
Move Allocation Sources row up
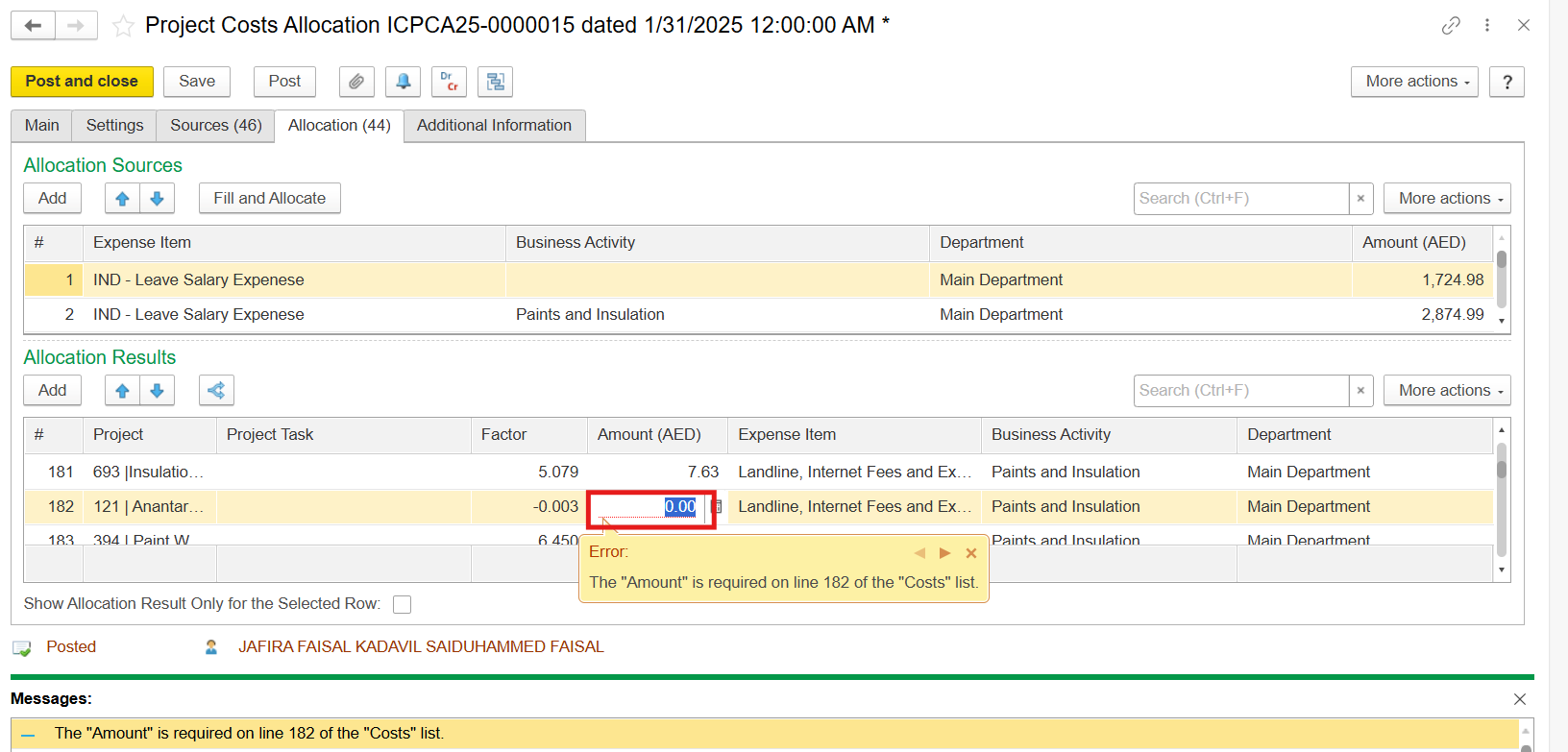[x=122, y=199]
